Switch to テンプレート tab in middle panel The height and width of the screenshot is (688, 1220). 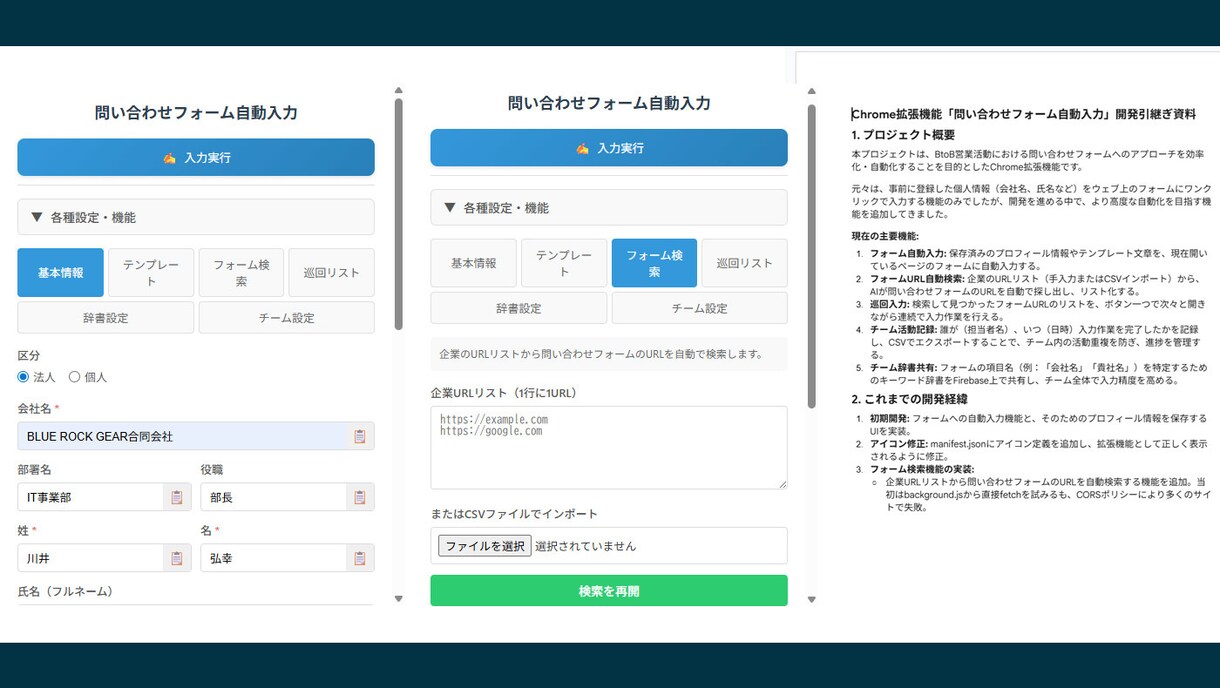564,263
